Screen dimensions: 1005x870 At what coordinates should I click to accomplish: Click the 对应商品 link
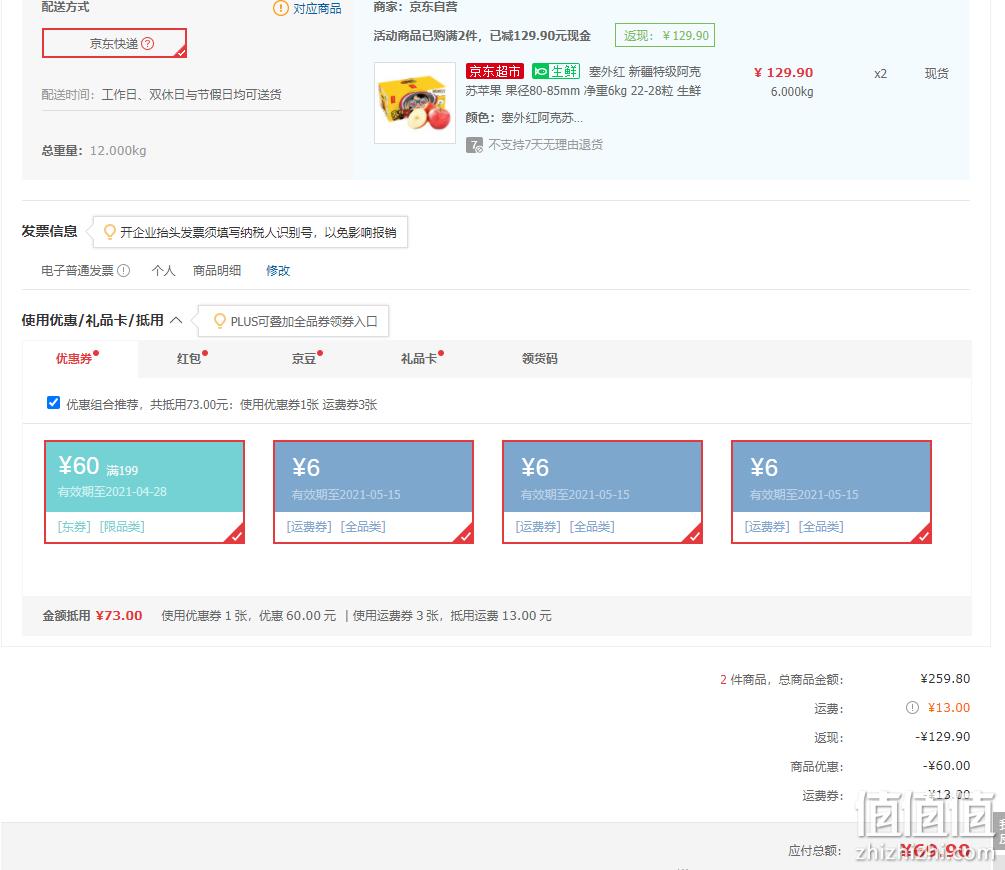tap(317, 8)
